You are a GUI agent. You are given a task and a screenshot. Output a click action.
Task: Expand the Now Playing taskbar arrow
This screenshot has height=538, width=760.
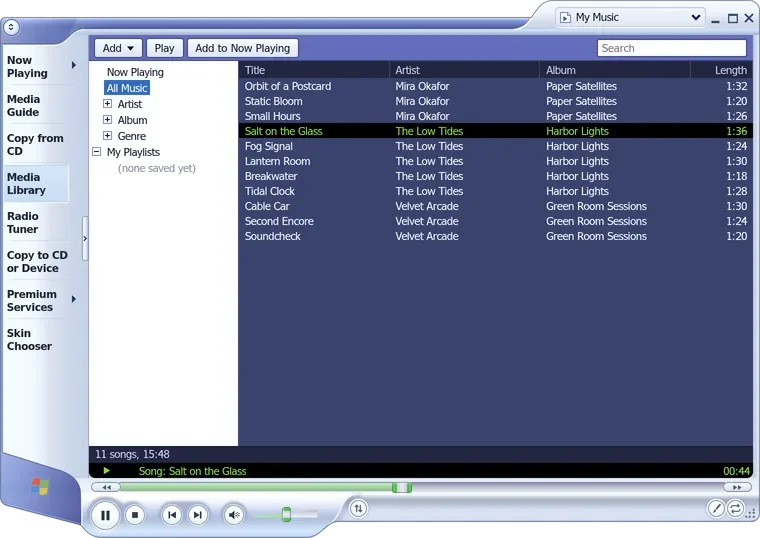74,65
